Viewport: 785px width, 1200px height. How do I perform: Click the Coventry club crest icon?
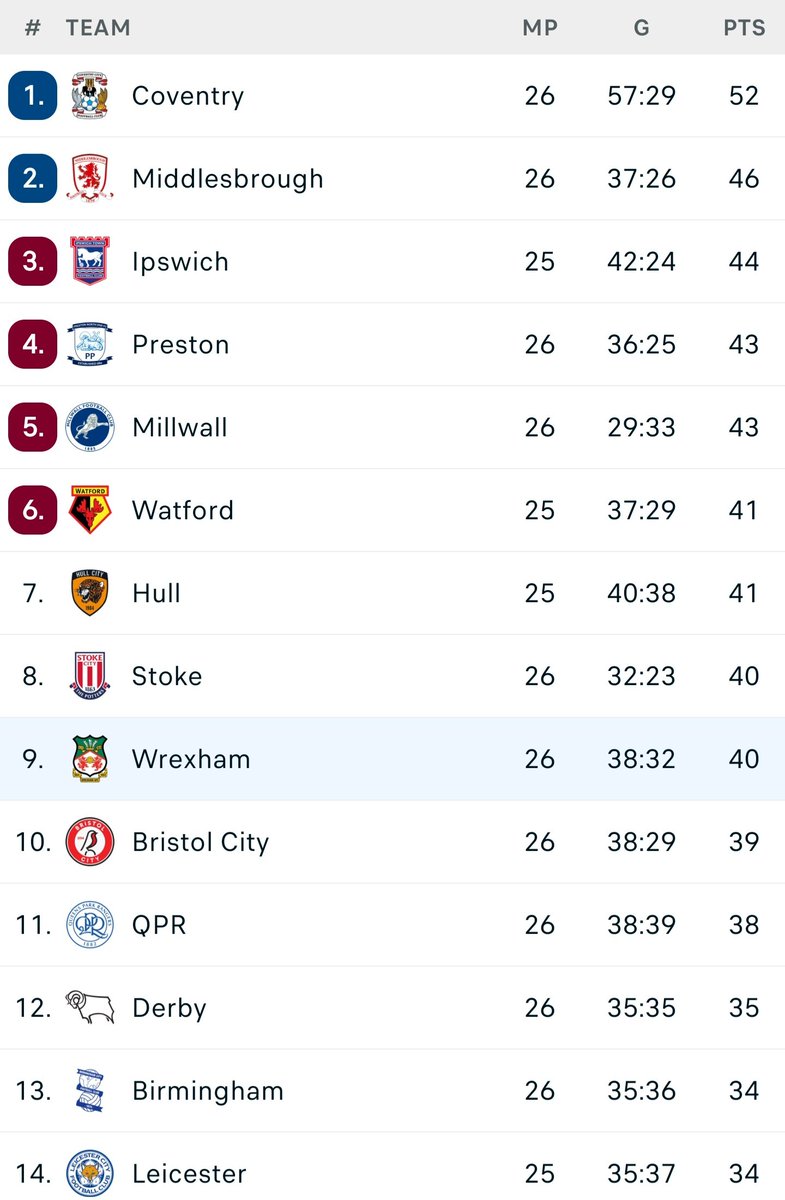[x=90, y=96]
